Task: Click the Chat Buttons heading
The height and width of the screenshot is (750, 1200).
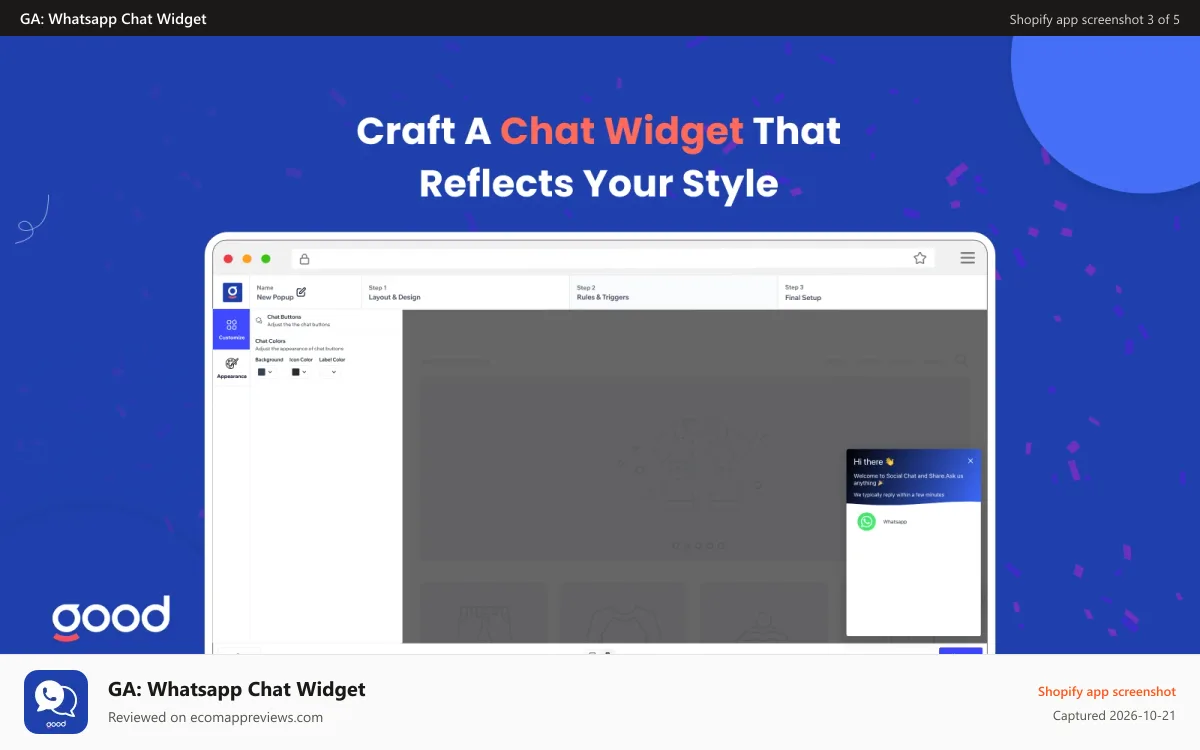Action: pos(284,317)
